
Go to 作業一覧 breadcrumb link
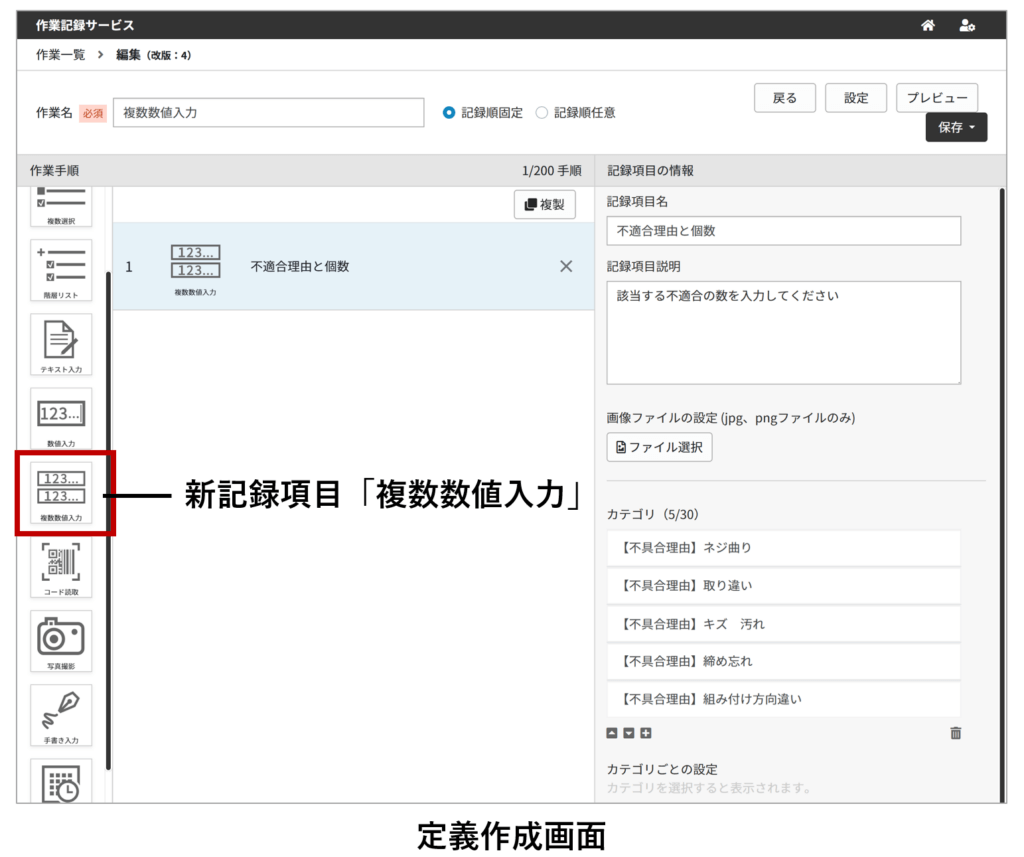[x=60, y=55]
